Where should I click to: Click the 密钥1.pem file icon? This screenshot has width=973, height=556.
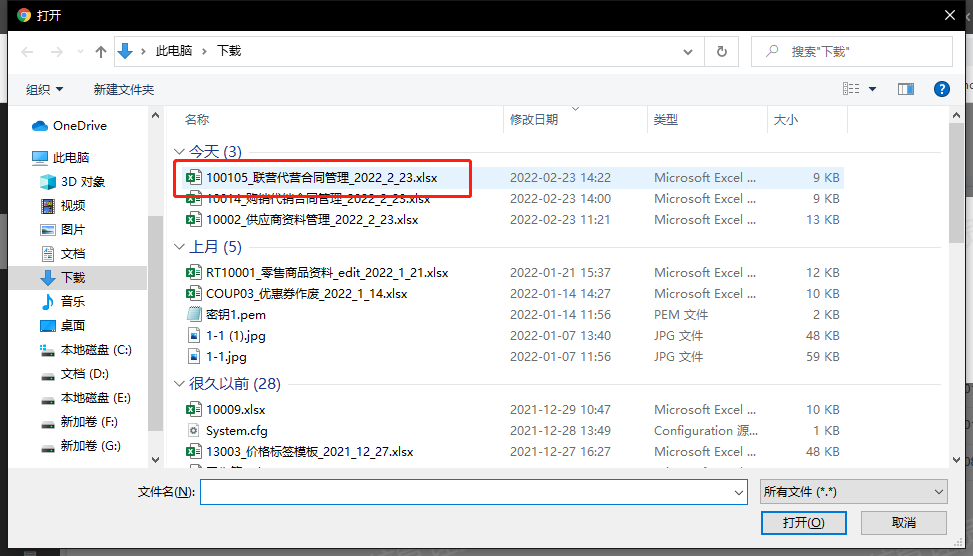tap(194, 315)
